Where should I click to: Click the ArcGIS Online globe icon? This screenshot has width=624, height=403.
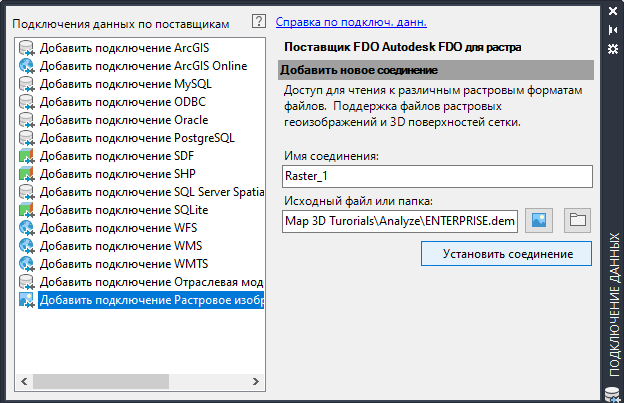pos(27,66)
